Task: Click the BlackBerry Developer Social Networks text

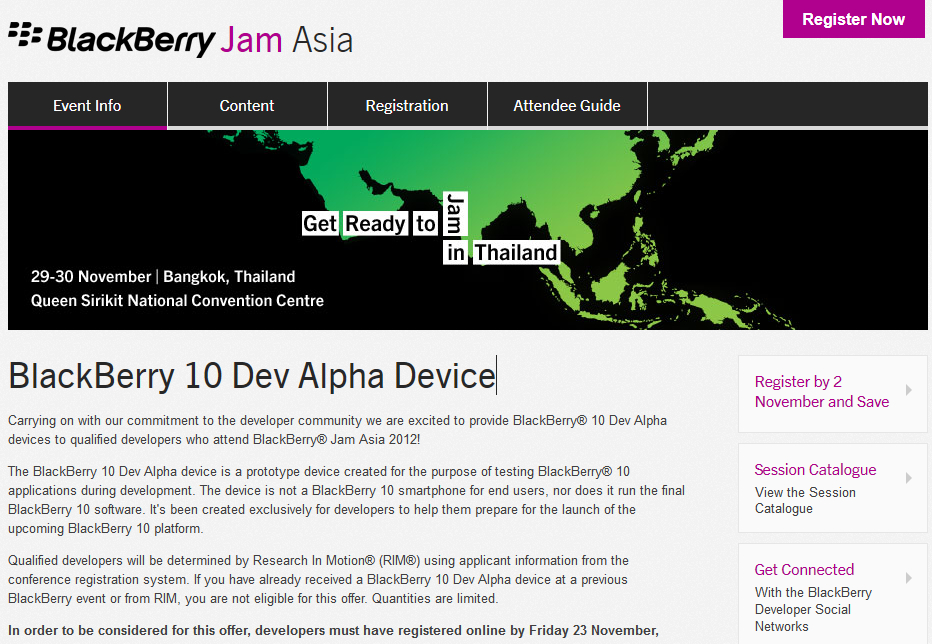Action: (813, 610)
